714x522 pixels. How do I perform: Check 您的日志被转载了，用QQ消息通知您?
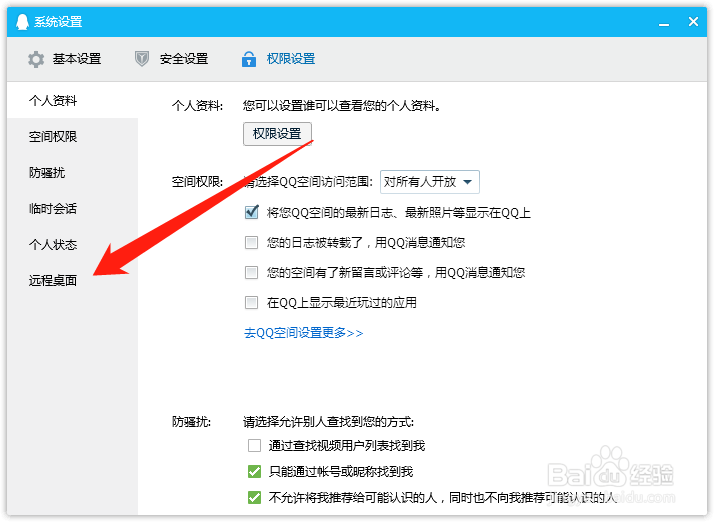click(251, 242)
